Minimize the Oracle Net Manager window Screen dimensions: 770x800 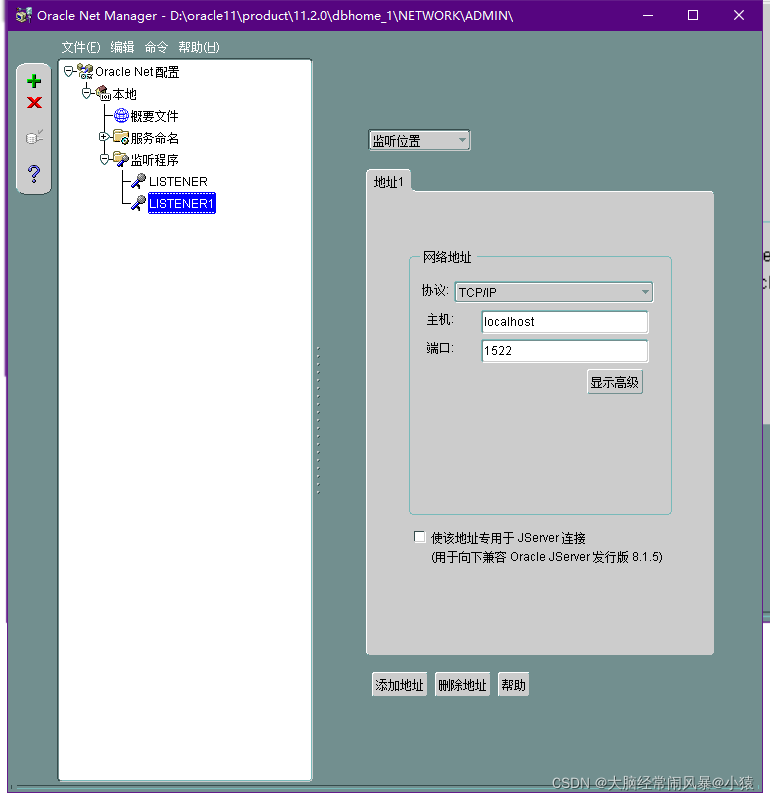pos(648,15)
